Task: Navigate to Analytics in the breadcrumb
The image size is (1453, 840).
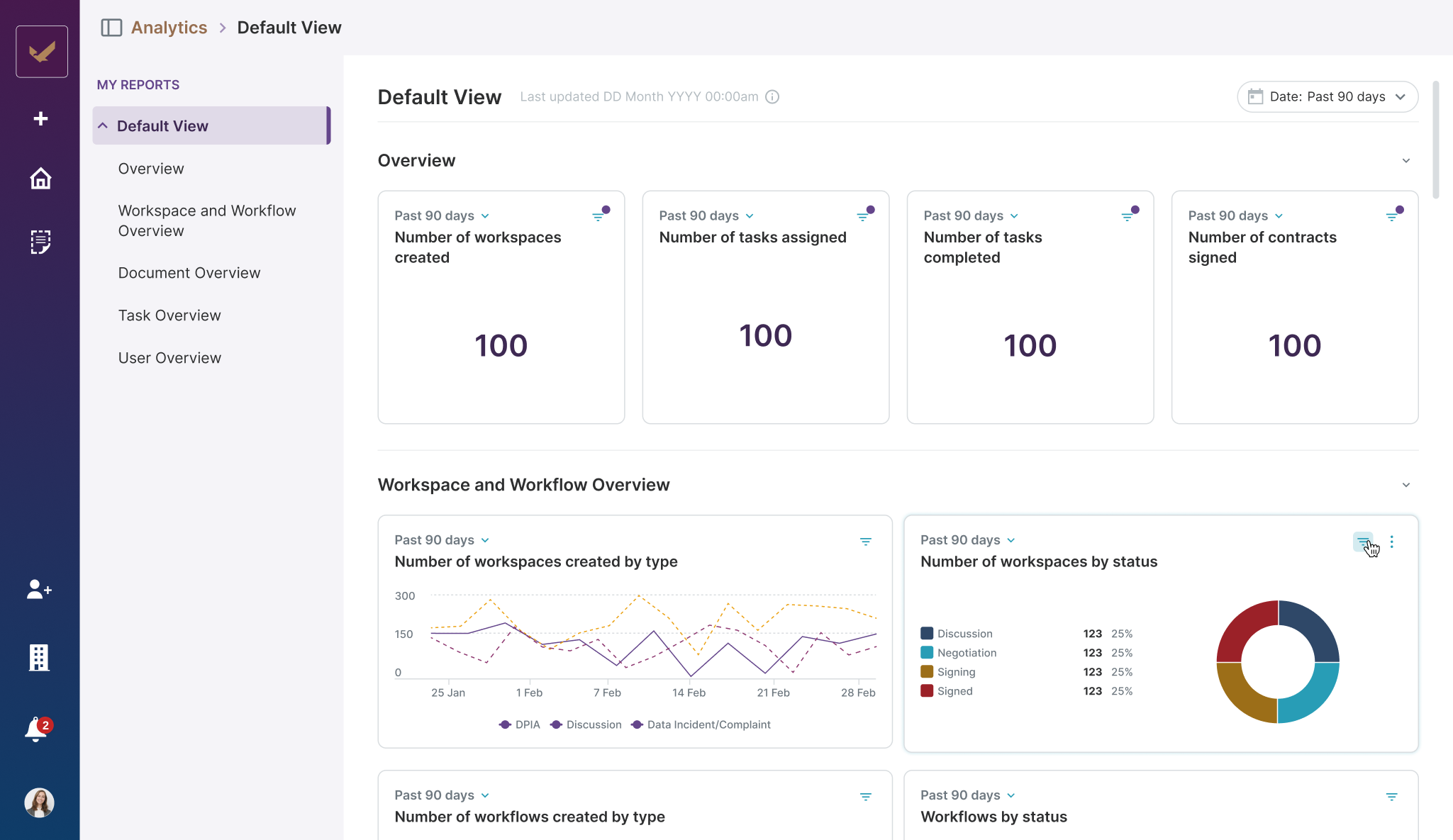Action: [168, 27]
